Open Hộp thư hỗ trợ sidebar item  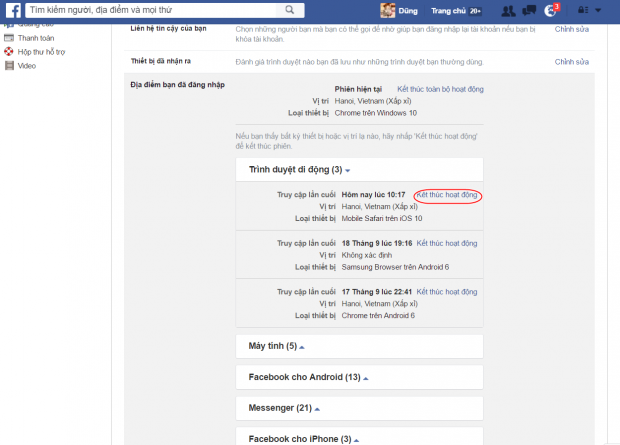[x=42, y=51]
